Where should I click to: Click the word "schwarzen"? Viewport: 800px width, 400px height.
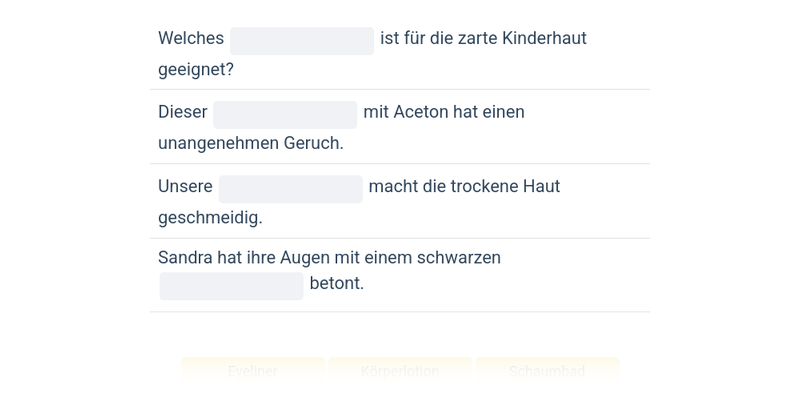point(460,258)
